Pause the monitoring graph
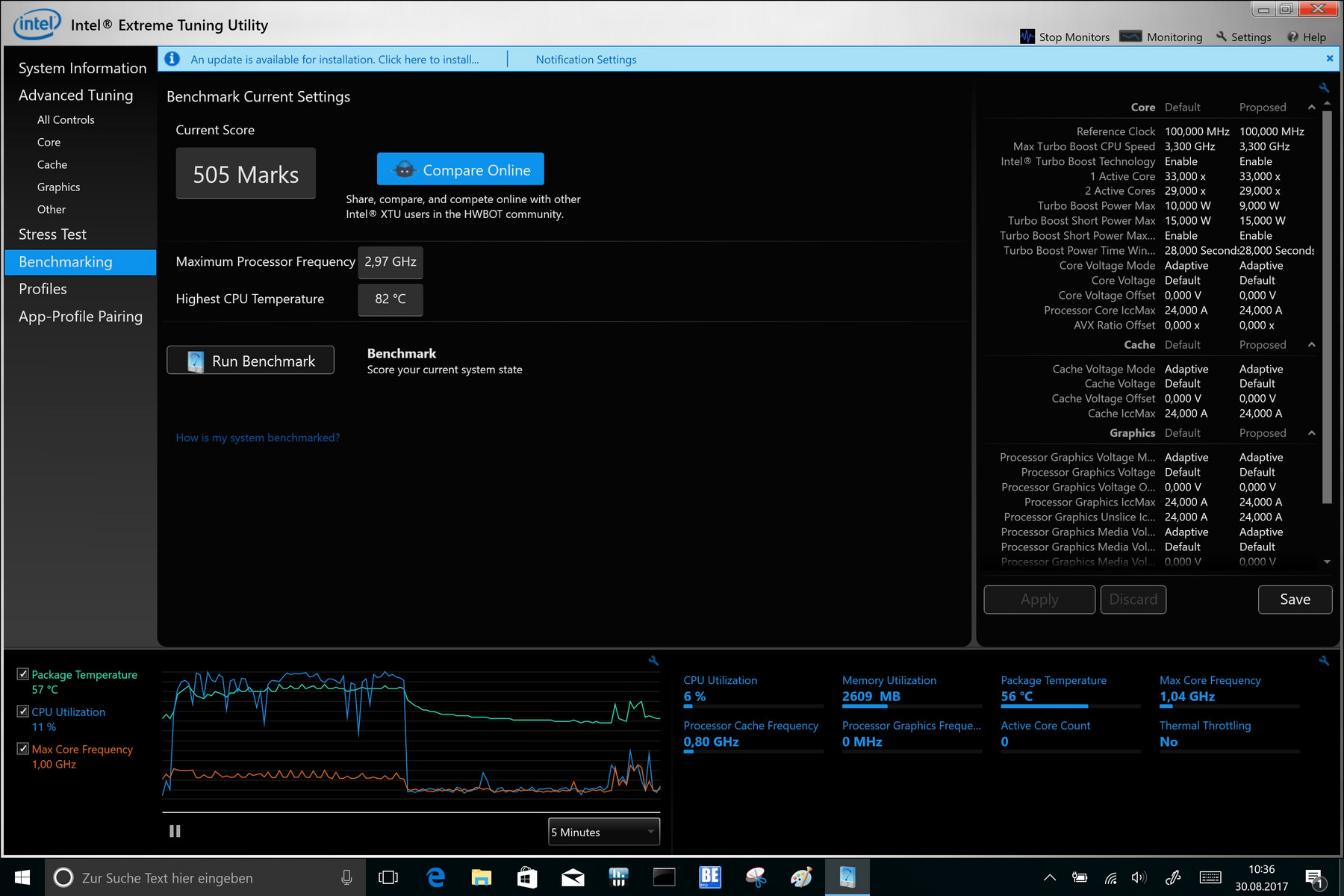This screenshot has height=896, width=1344. tap(175, 831)
